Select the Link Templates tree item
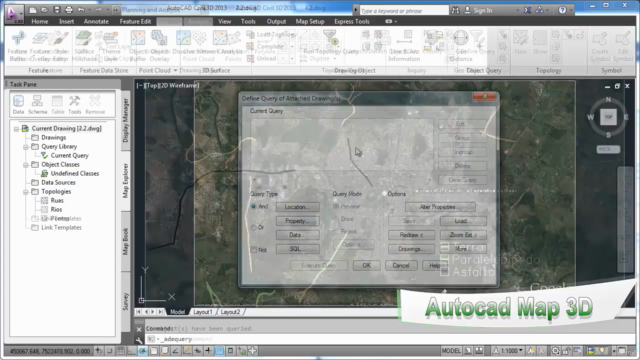The image size is (640, 360). point(61,227)
